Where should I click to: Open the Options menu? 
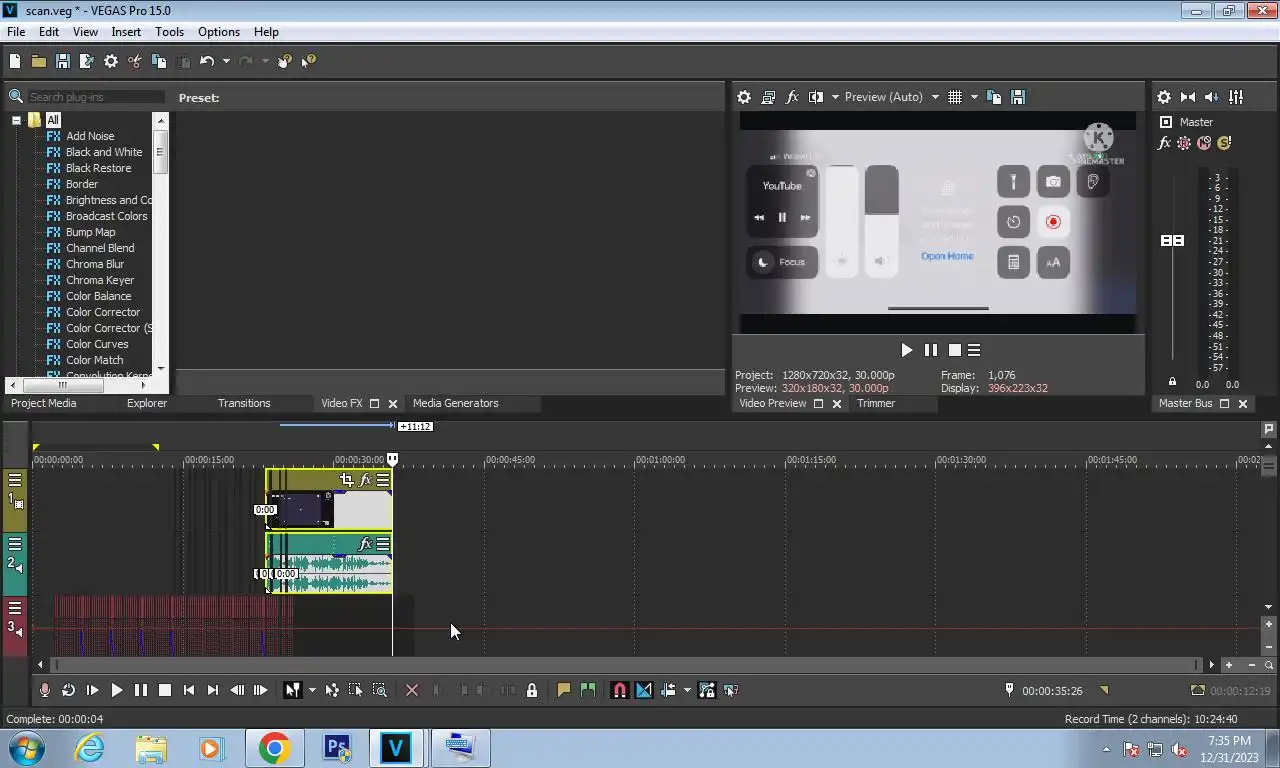pos(219,32)
